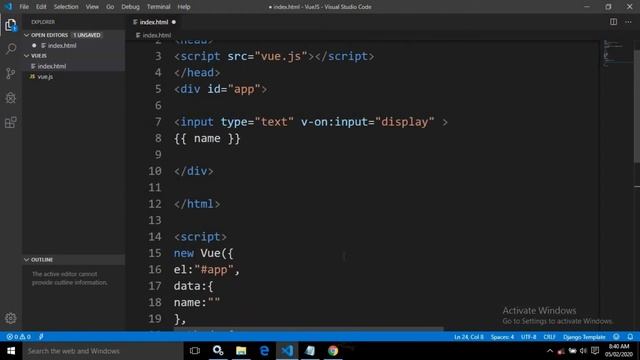The height and width of the screenshot is (360, 640).
Task: Open the editor More Actions ellipsis
Action: click(x=628, y=22)
